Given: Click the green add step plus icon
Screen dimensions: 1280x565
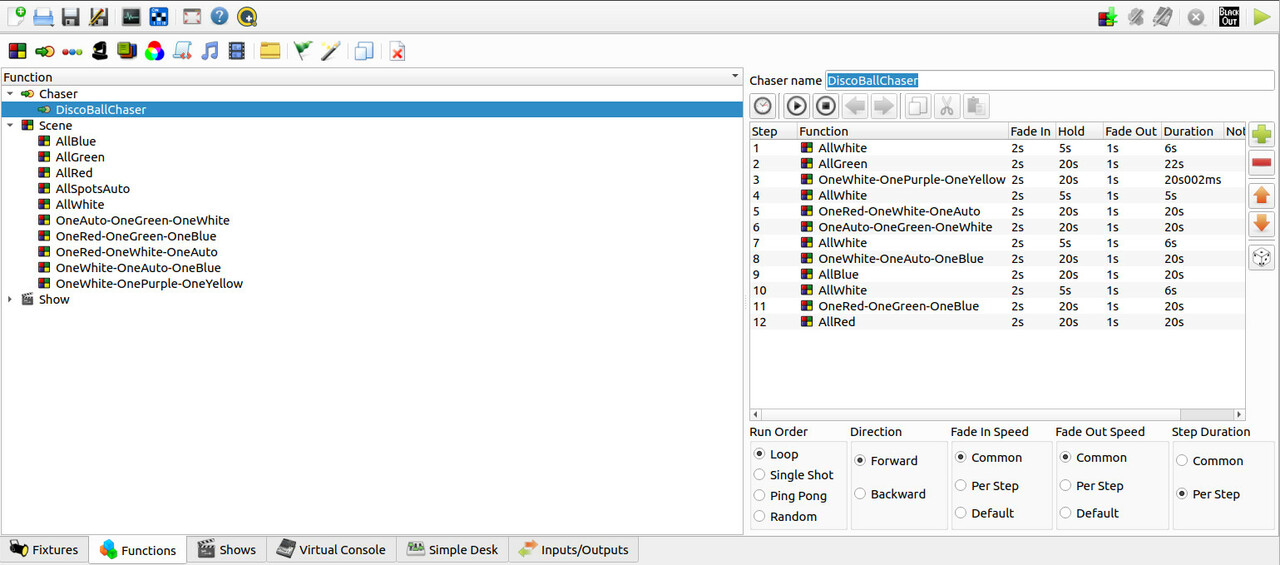Looking at the screenshot, I should [1262, 135].
